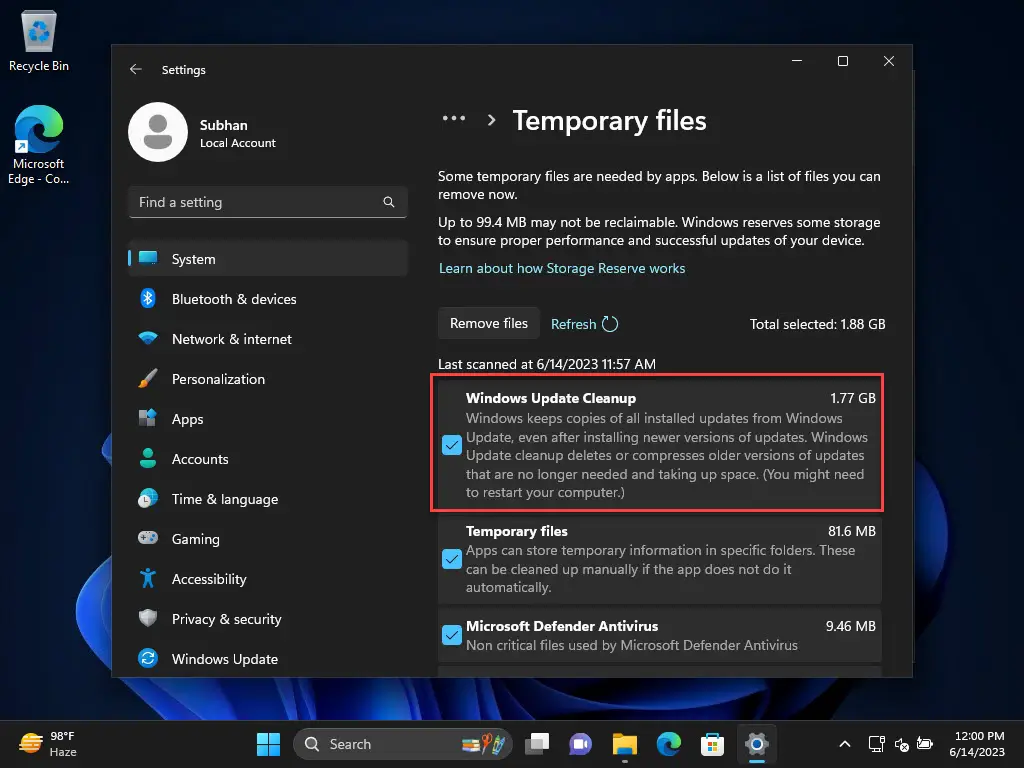Go to Personalization settings
This screenshot has width=1024, height=768.
pyautogui.click(x=268, y=378)
